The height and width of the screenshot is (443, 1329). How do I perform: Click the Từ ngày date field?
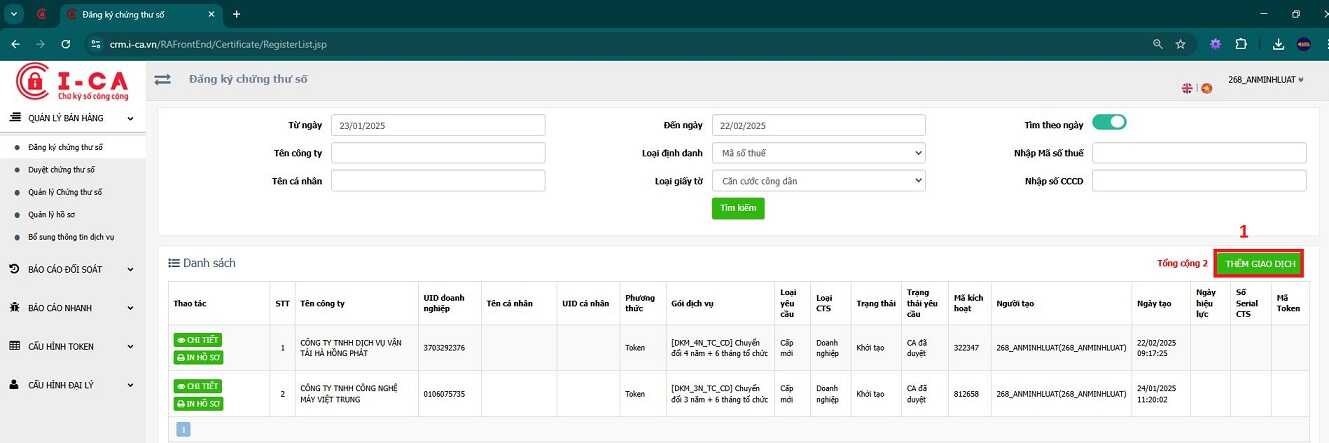438,125
